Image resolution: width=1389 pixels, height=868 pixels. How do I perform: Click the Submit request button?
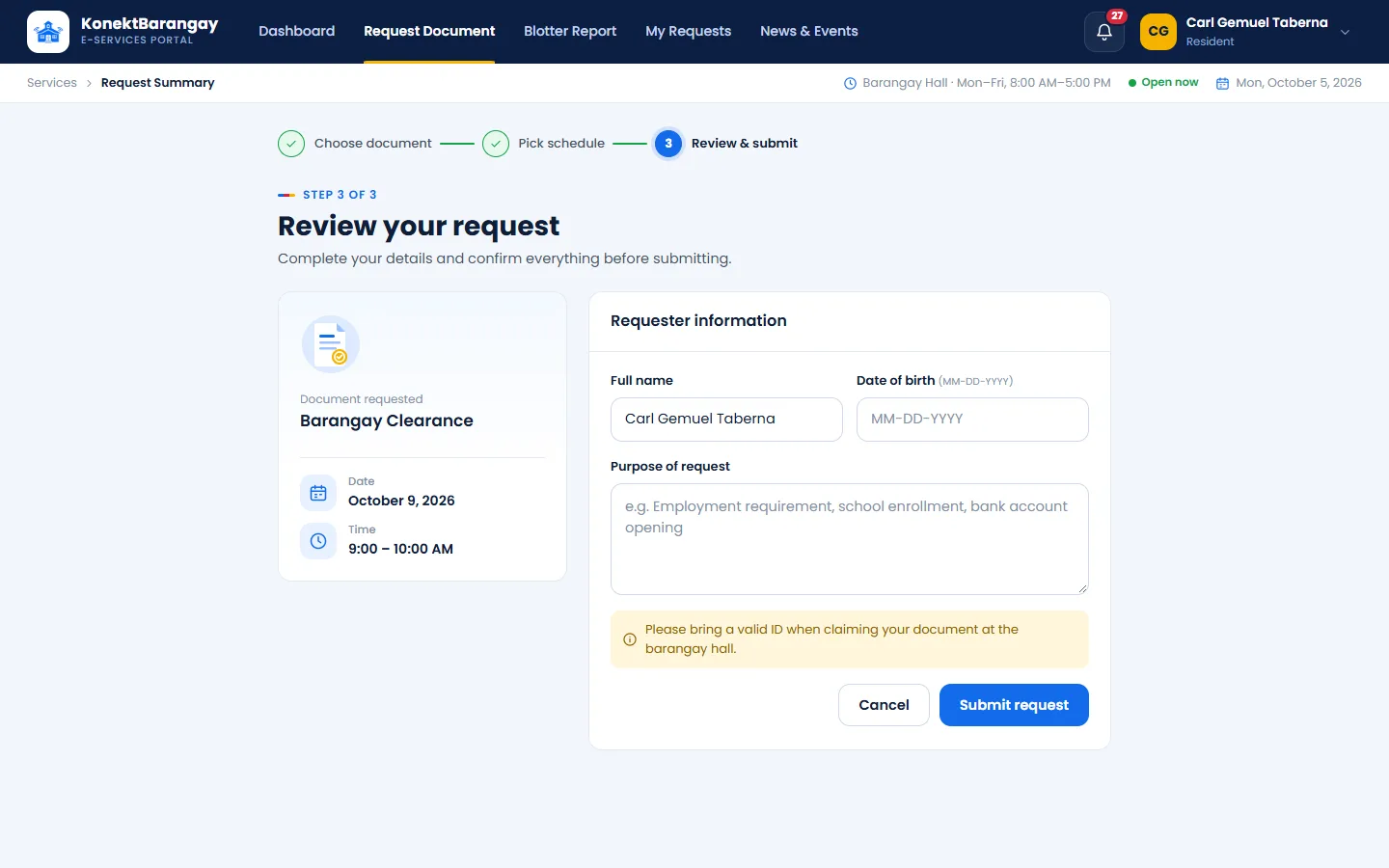[x=1014, y=705]
